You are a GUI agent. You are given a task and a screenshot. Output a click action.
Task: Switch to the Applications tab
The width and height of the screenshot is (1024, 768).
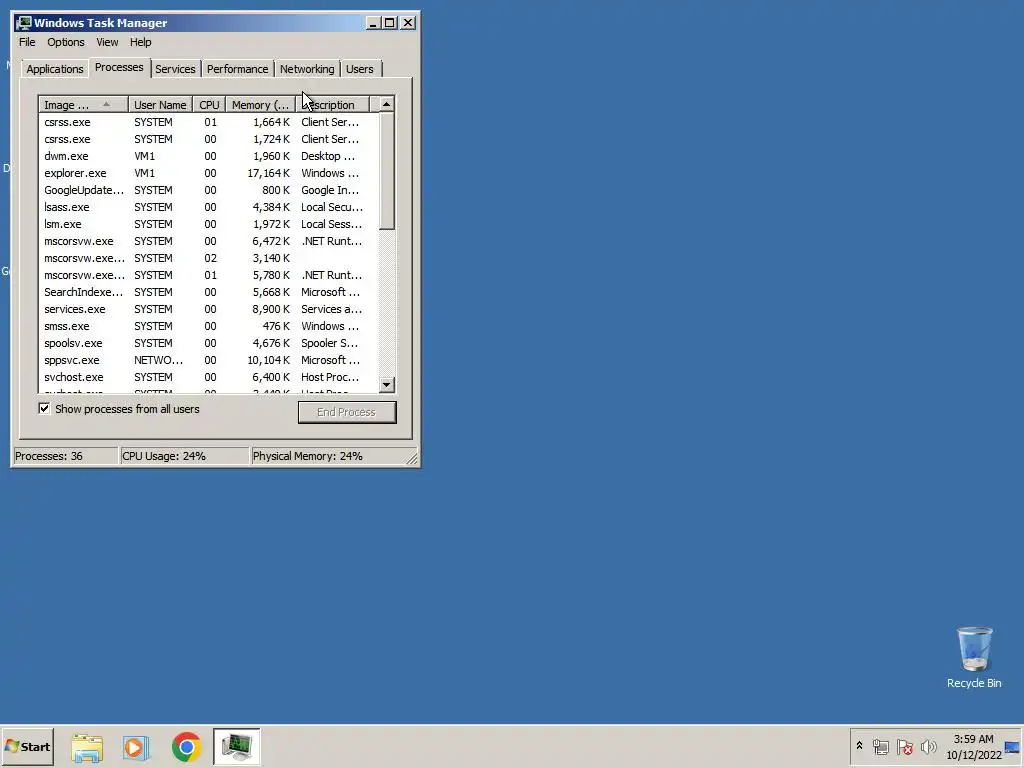(x=55, y=69)
